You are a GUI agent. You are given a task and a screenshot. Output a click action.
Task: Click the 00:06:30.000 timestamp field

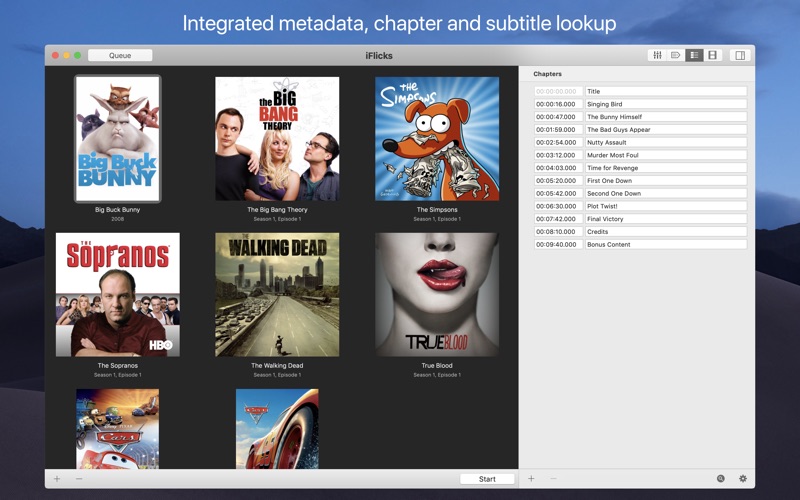coord(557,206)
